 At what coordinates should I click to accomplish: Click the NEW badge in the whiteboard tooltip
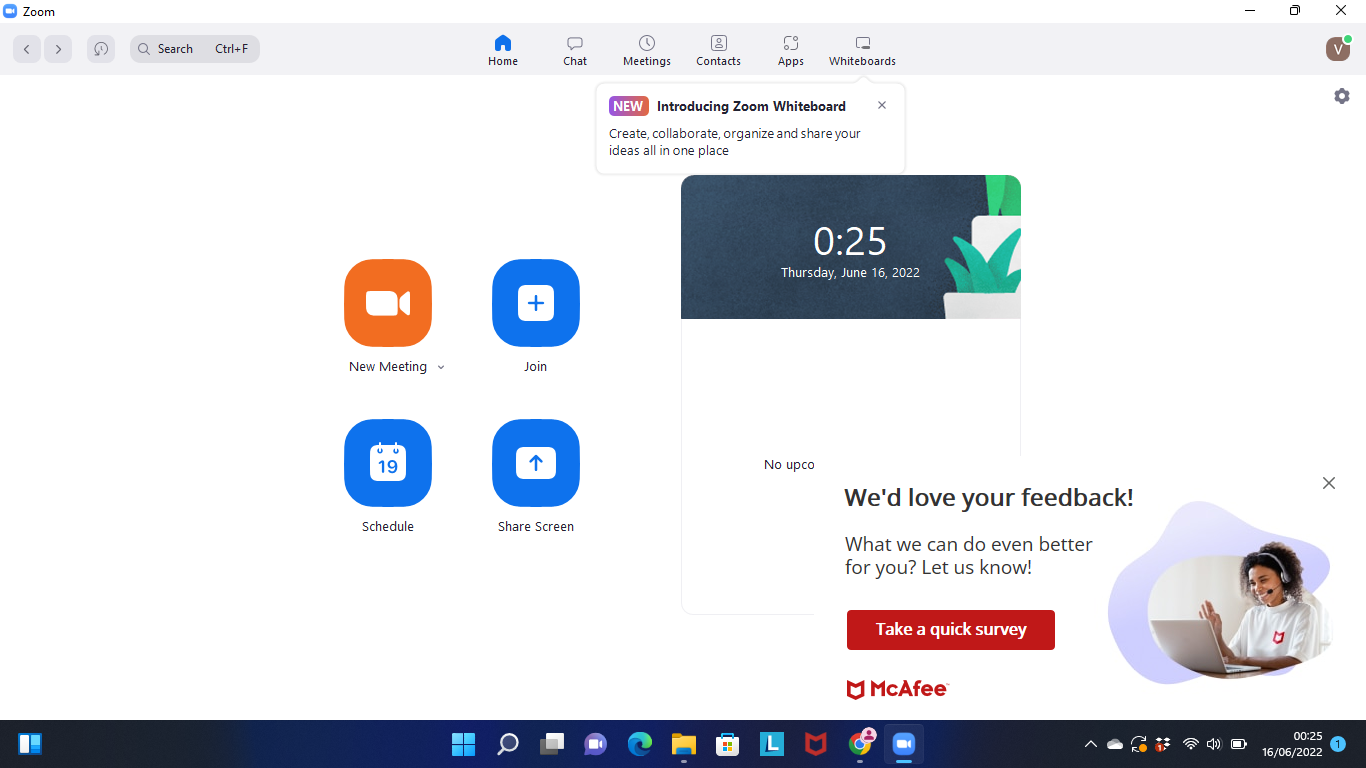[629, 106]
